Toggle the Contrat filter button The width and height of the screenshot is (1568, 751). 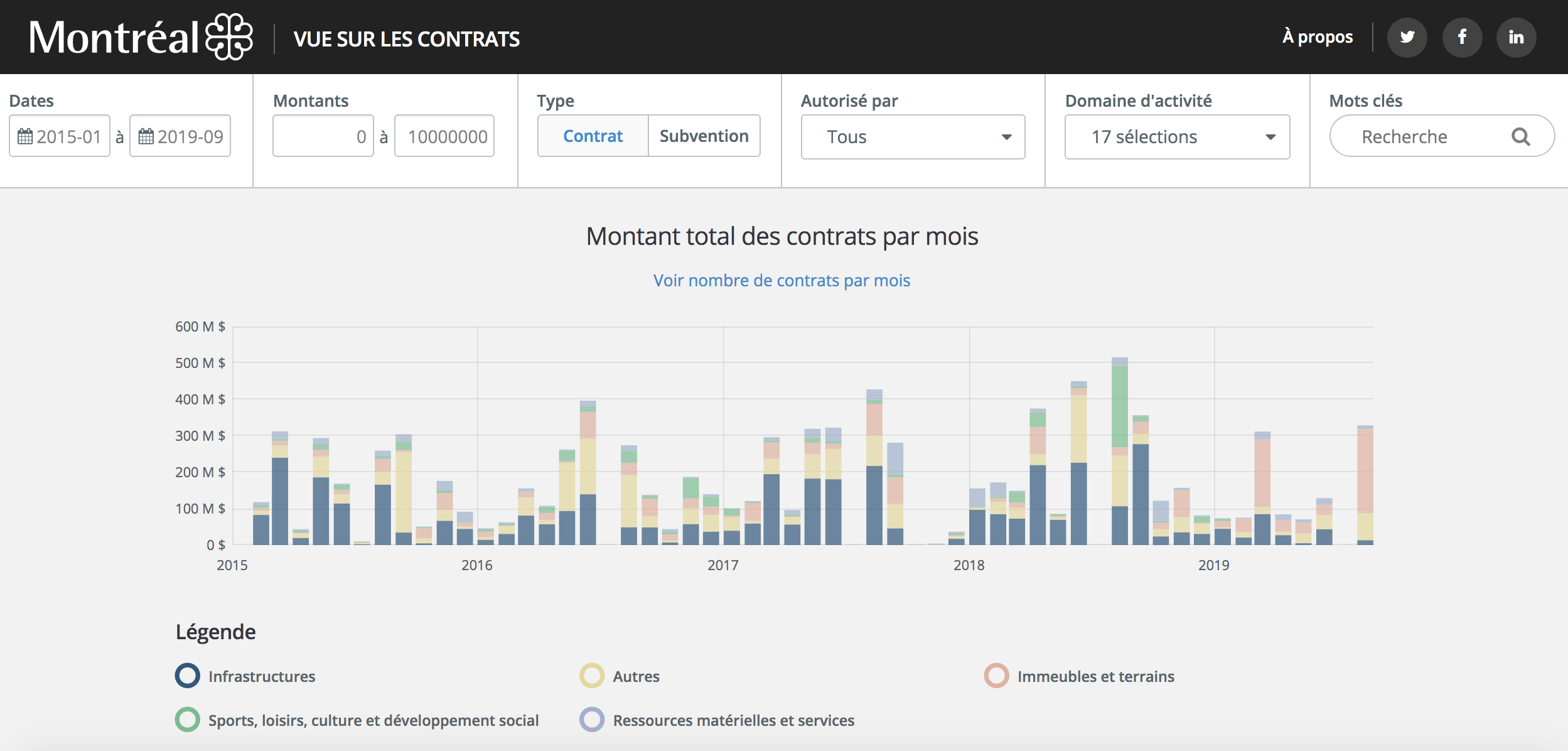pyautogui.click(x=591, y=136)
